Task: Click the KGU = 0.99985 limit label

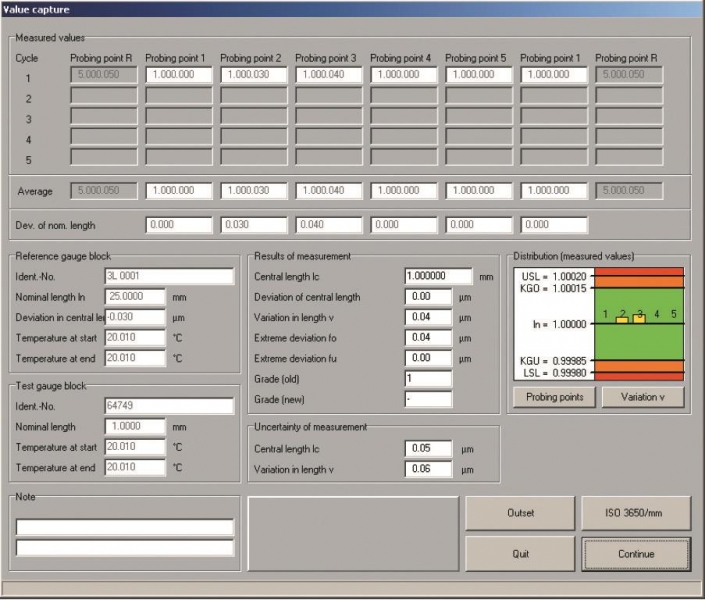Action: [x=553, y=361]
